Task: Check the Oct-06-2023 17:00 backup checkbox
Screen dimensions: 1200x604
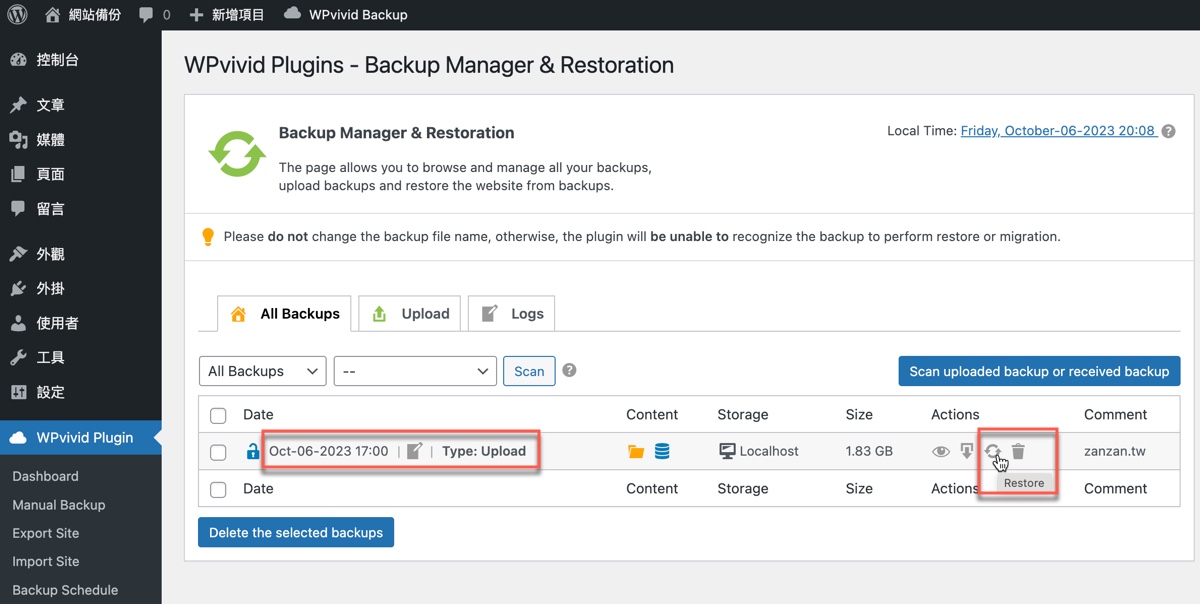Action: click(x=218, y=452)
